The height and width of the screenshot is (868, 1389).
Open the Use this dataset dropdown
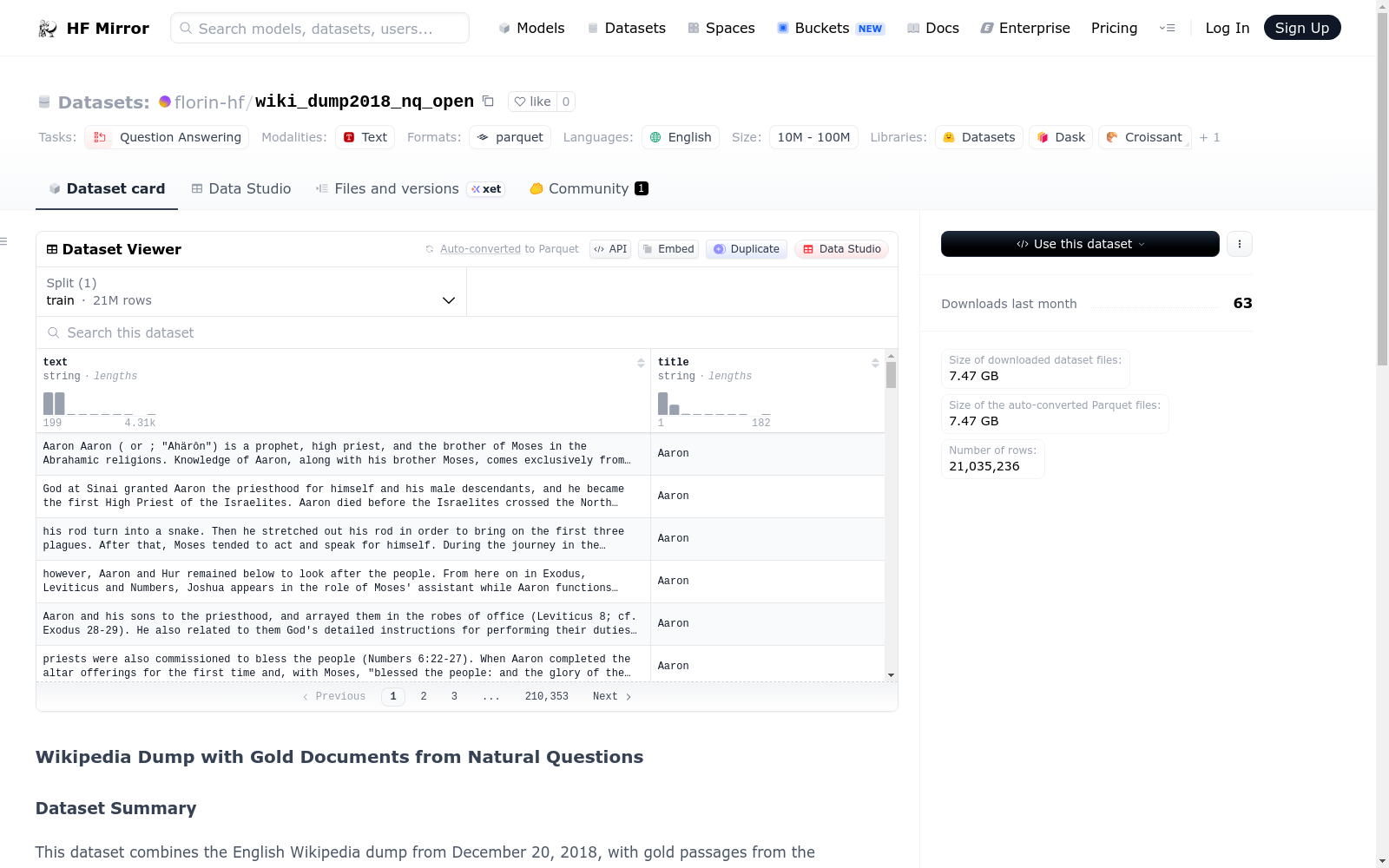pos(1080,244)
